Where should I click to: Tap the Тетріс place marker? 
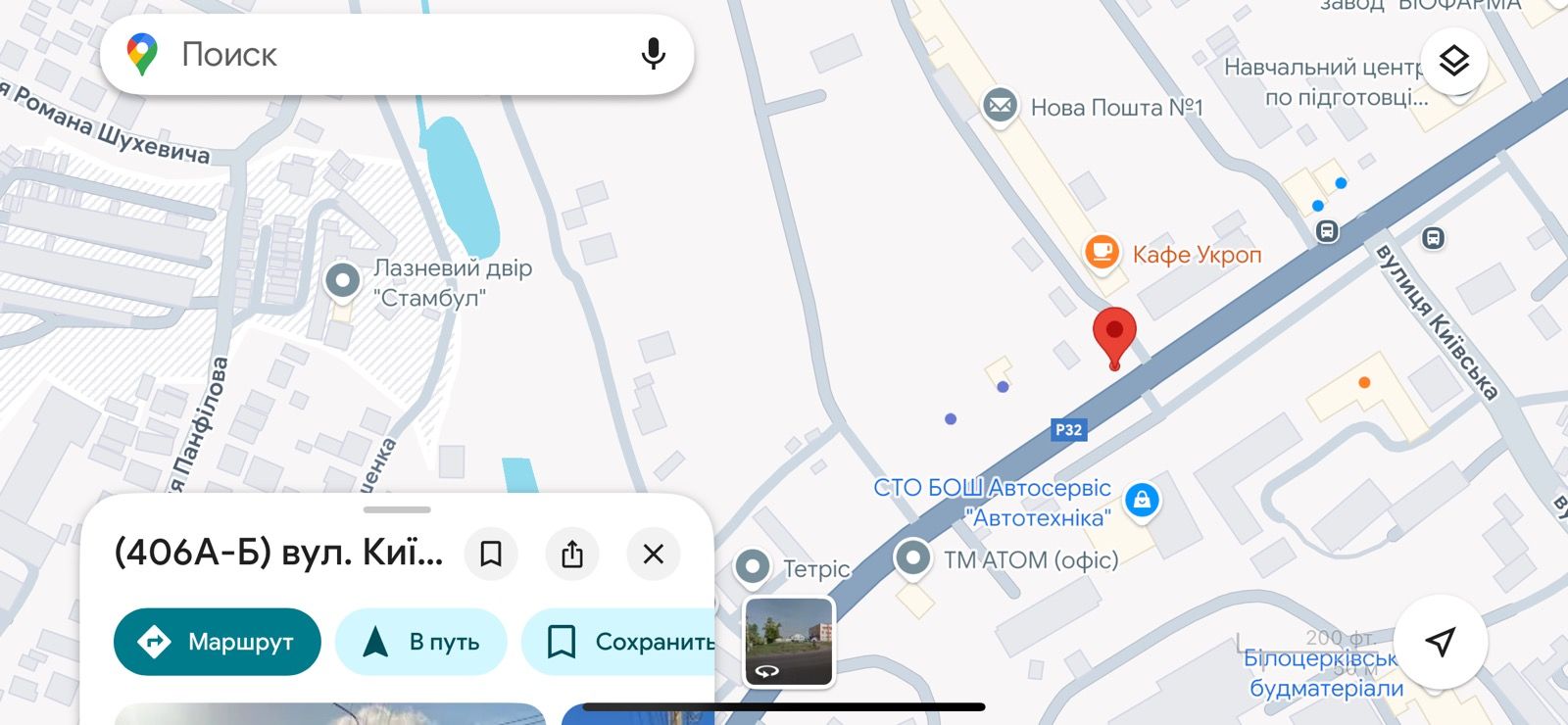coord(752,565)
